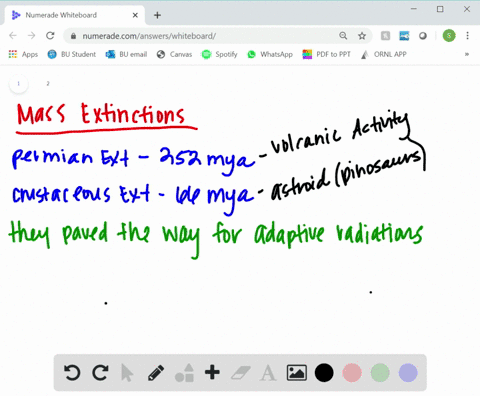Minimize the browser window
This screenshot has width=480, height=396.
tap(414, 9)
